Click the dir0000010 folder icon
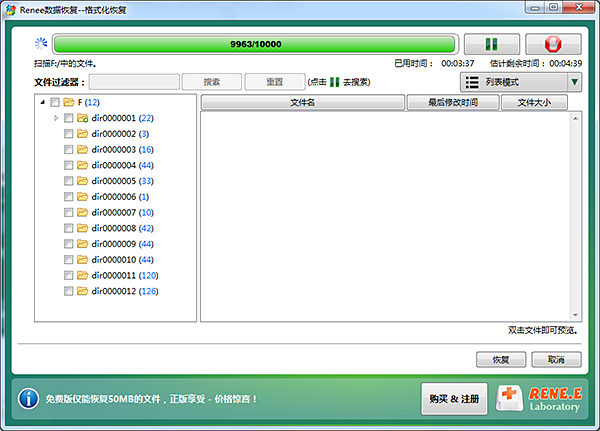Viewport: 600px width, 431px height. 82,260
